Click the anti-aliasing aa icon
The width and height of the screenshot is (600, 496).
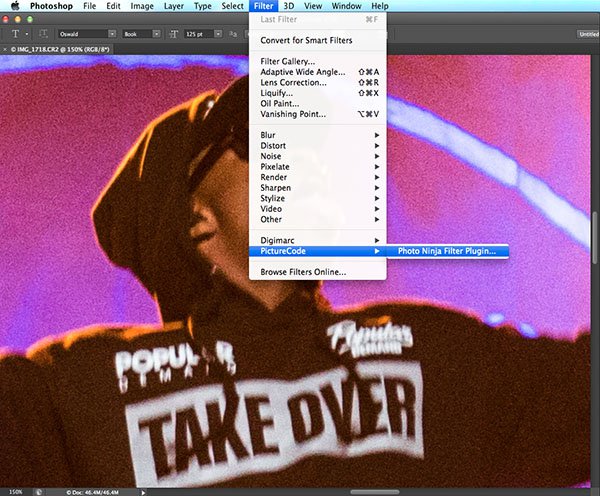point(233,34)
